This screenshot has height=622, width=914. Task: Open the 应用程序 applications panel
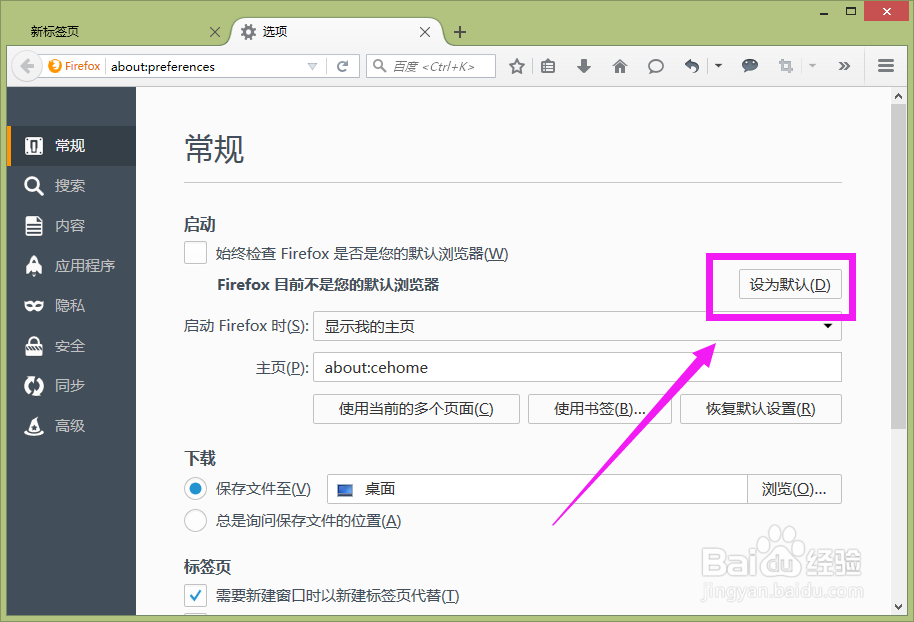coord(72,266)
